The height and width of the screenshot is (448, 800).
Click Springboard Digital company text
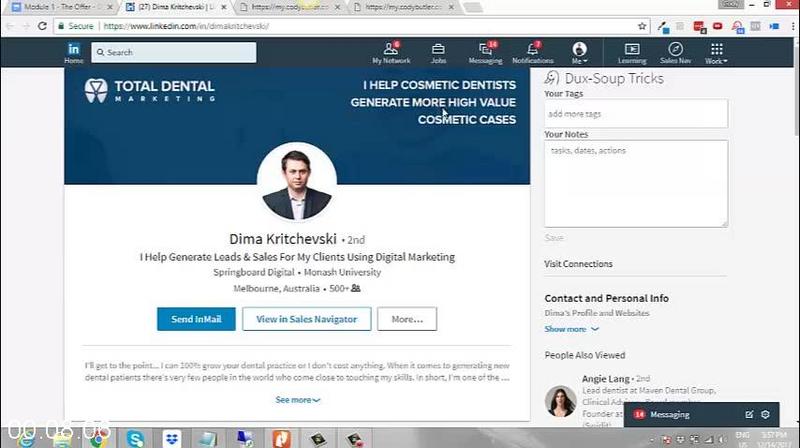click(x=254, y=272)
